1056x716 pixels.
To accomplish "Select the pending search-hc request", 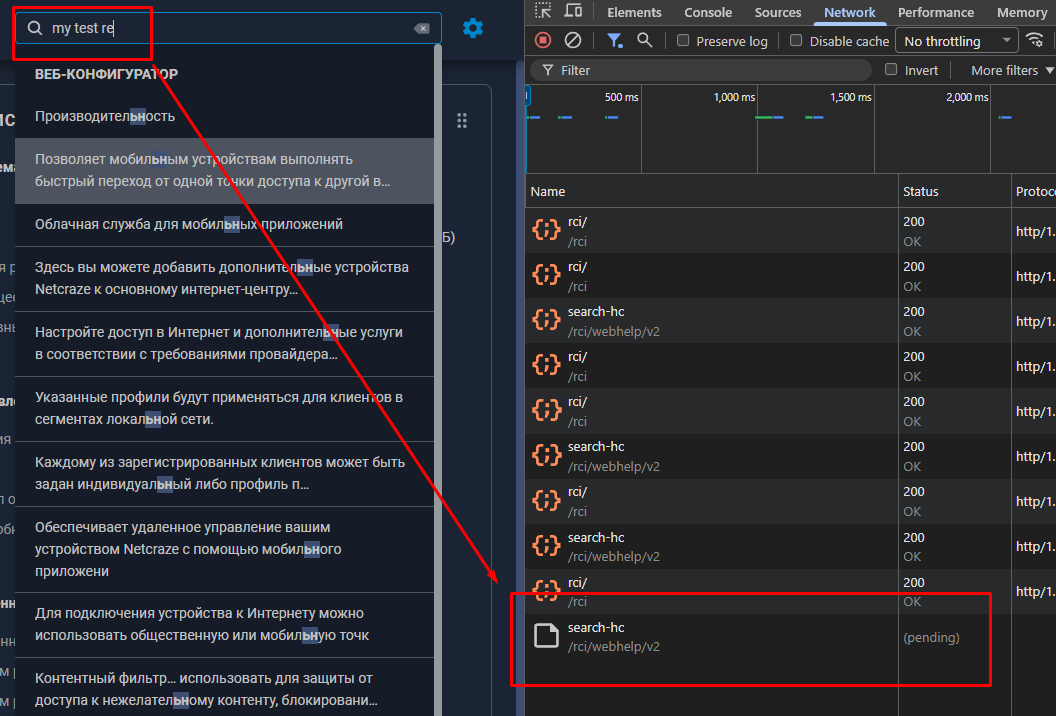I will (x=596, y=636).
